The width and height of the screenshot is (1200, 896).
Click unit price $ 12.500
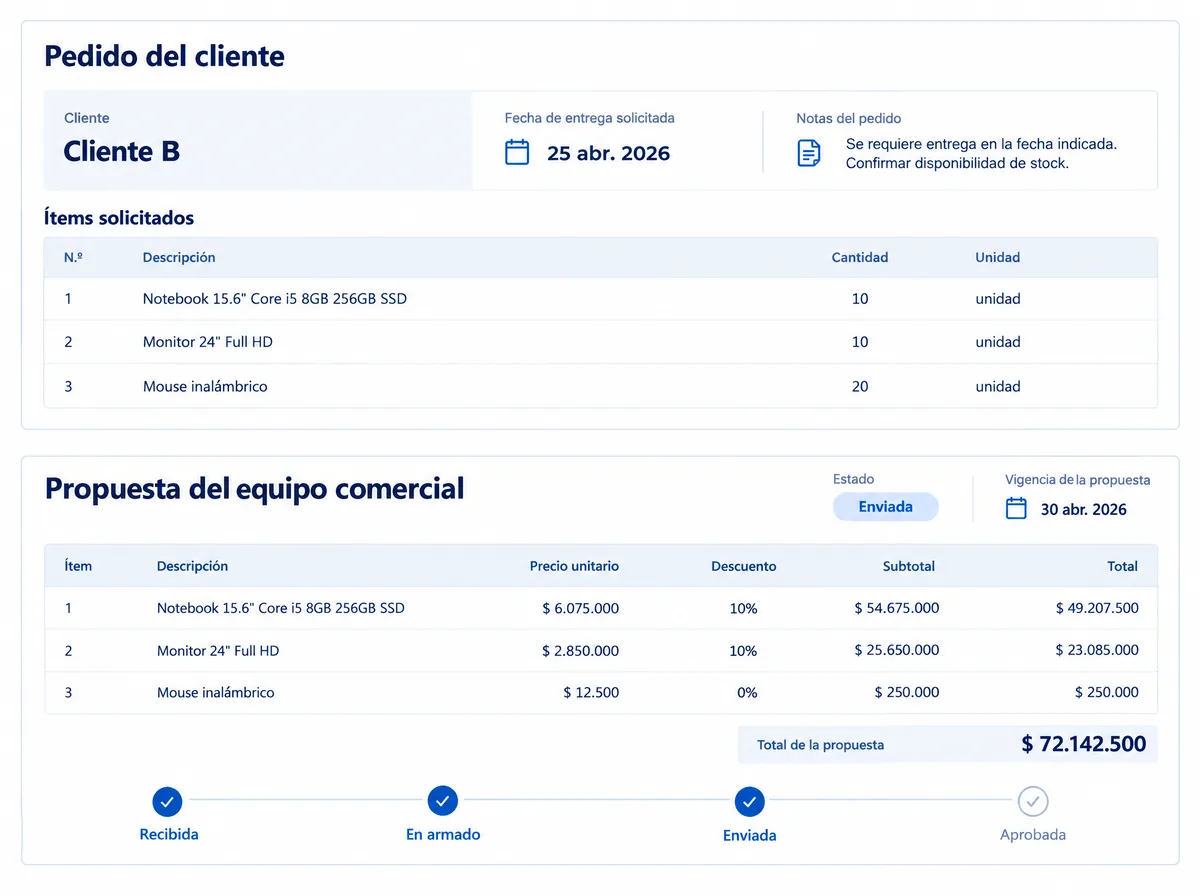pyautogui.click(x=591, y=692)
